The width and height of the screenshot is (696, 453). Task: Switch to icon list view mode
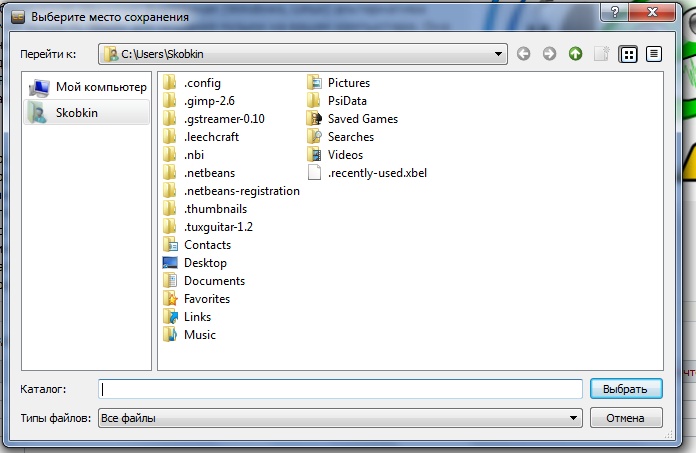628,54
